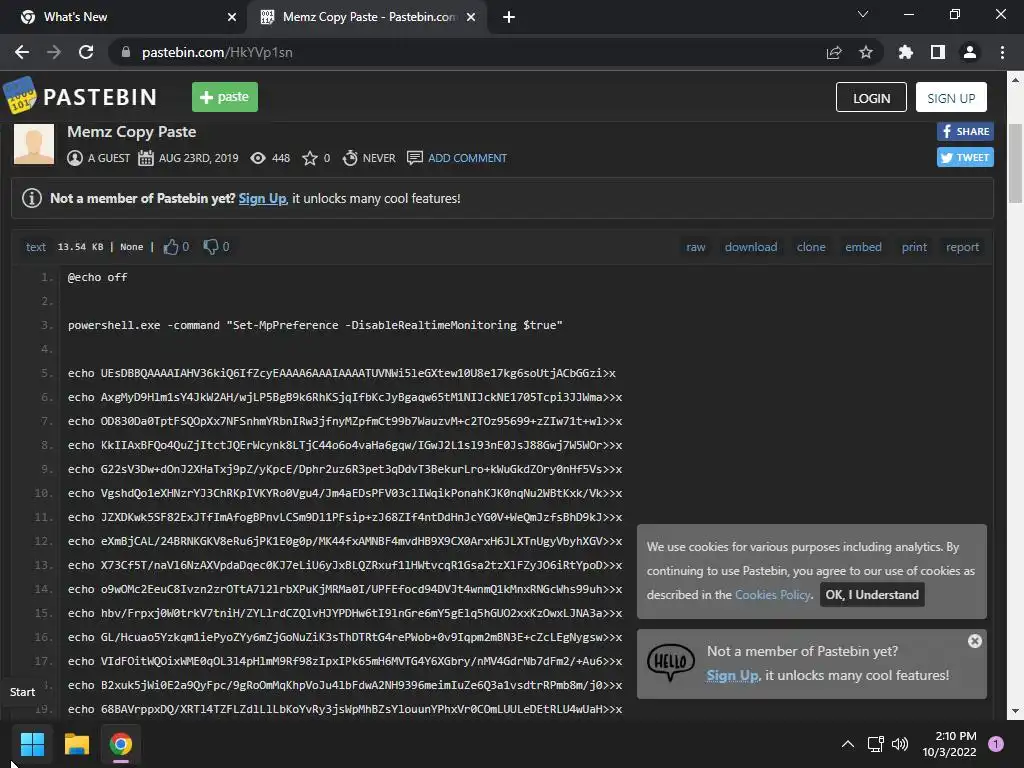Click the thumbs down dislike icon
This screenshot has width=1024, height=768.
pyautogui.click(x=210, y=247)
